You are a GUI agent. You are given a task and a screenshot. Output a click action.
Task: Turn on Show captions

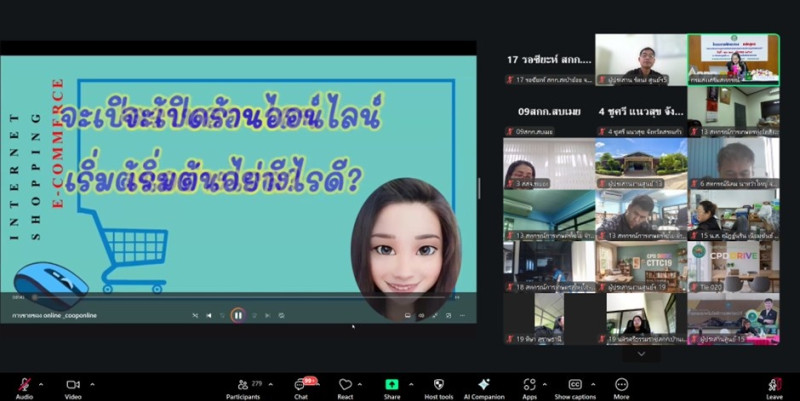(x=575, y=385)
